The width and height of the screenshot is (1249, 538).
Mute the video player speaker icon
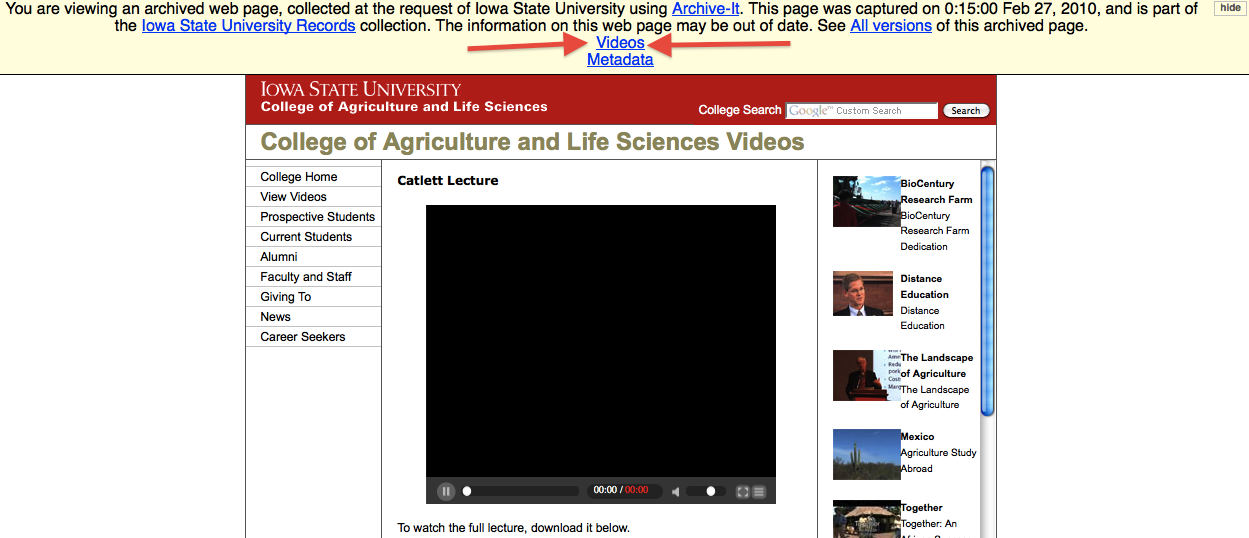676,492
